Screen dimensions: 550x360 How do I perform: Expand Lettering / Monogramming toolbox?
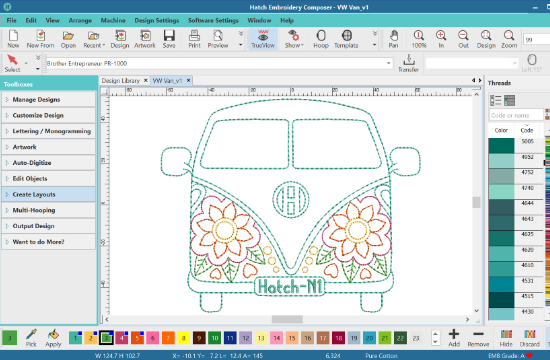tap(49, 131)
